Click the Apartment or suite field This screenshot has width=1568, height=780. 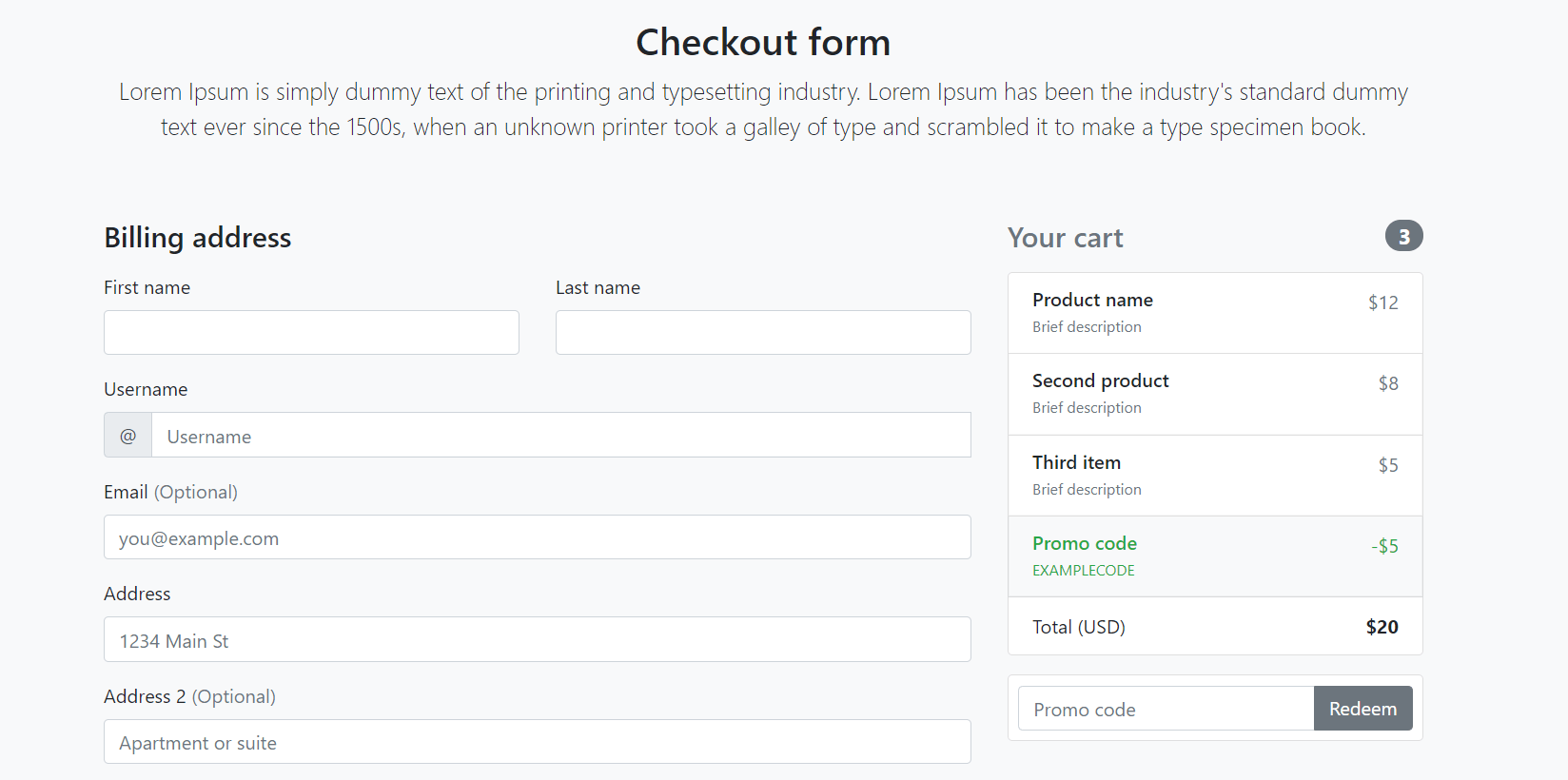(x=537, y=742)
